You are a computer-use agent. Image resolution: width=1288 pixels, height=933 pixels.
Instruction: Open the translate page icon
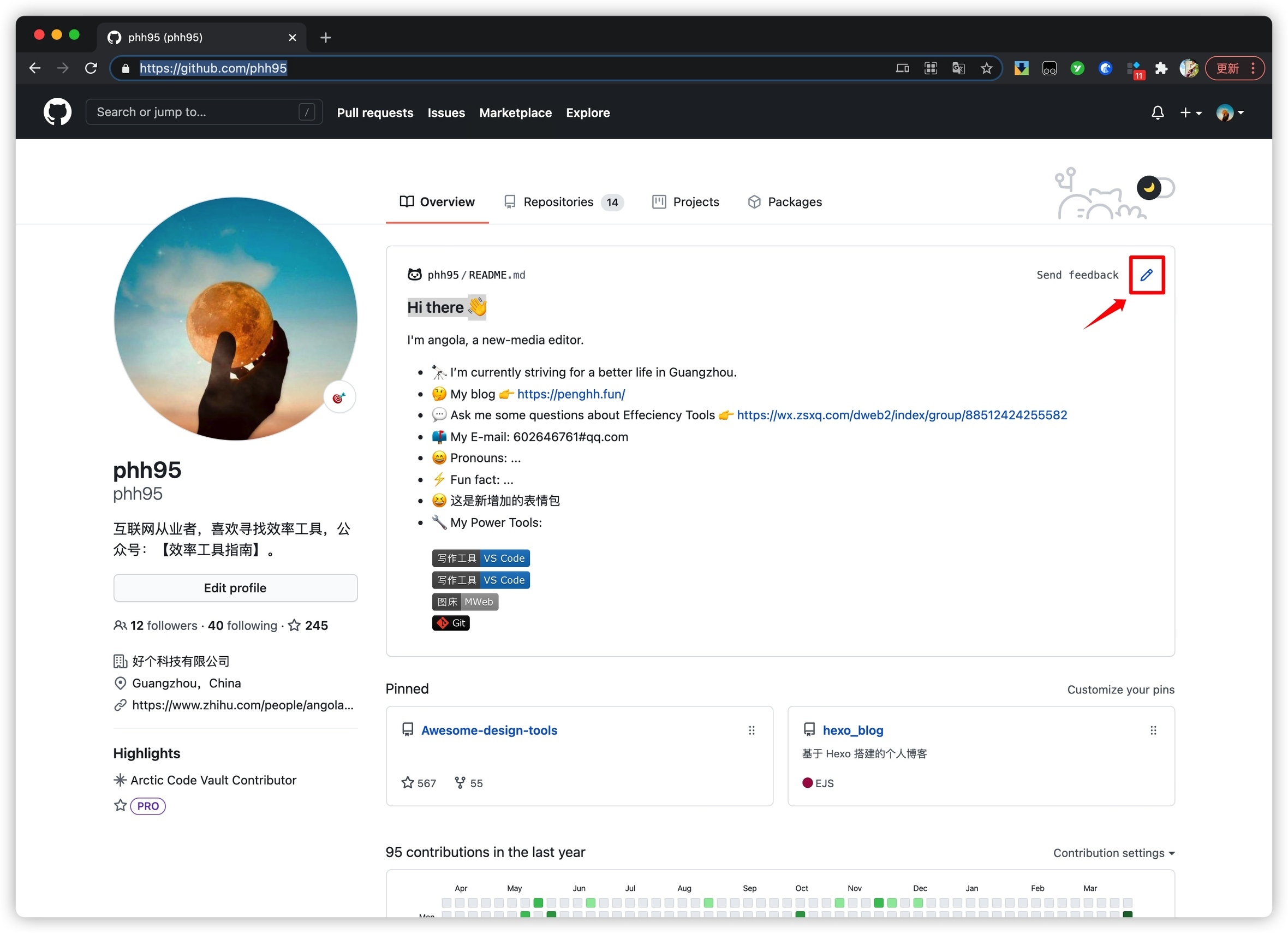click(958, 68)
